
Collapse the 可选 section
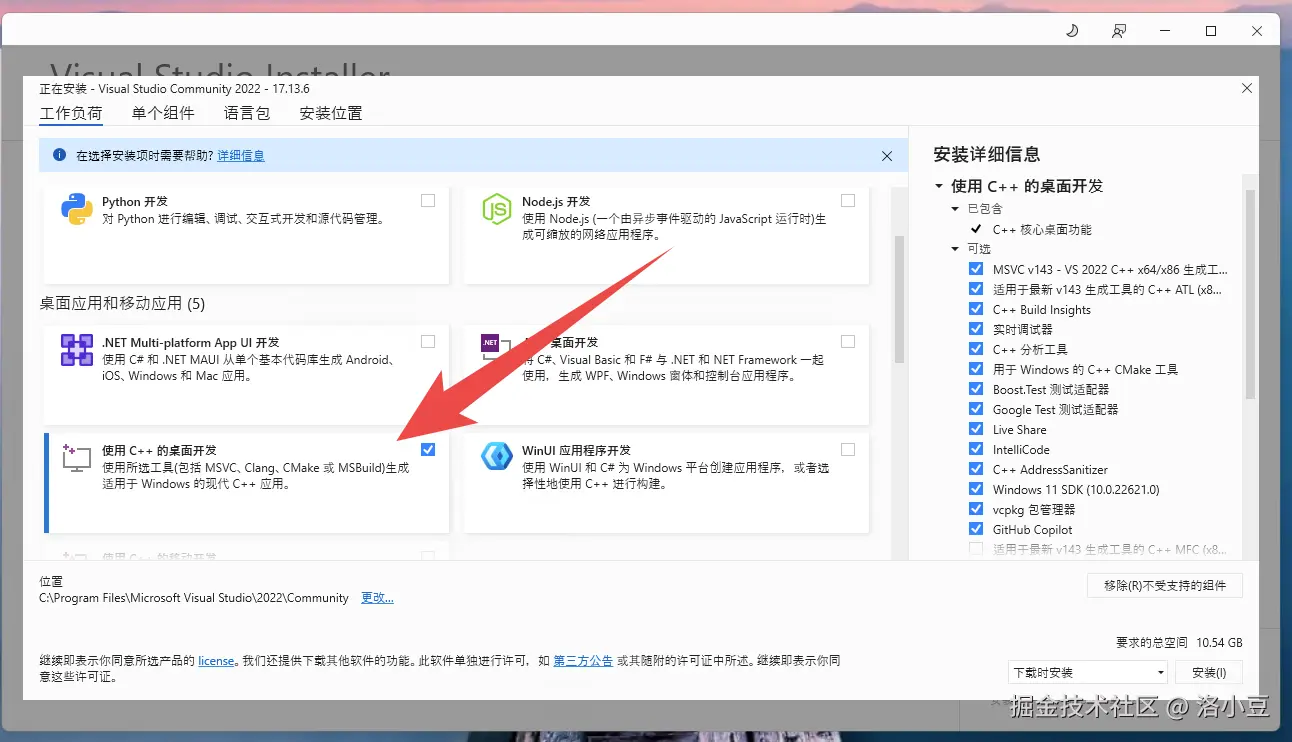click(x=955, y=249)
